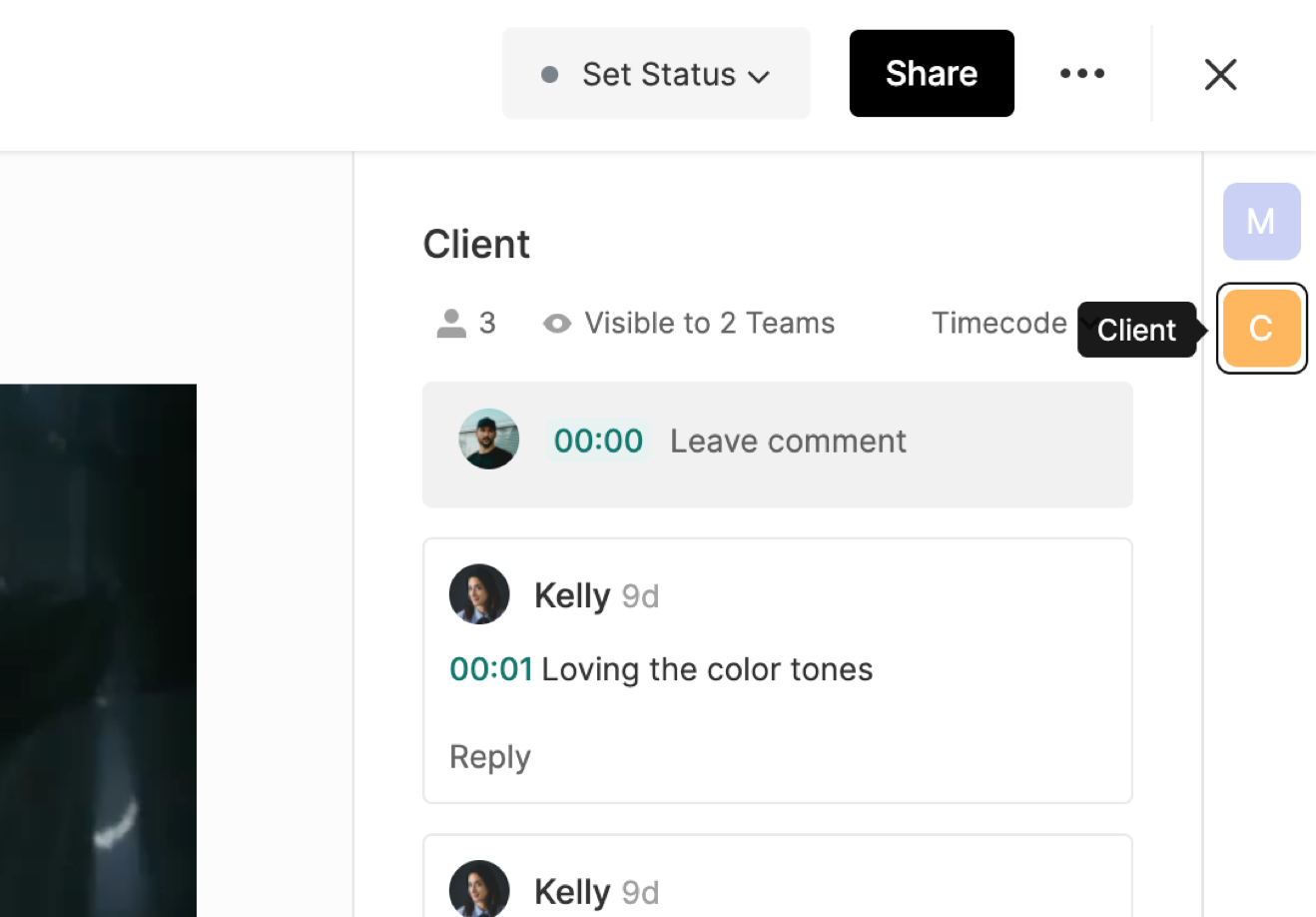The height and width of the screenshot is (917, 1316).
Task: Click the dark video preview thumbnail
Action: coord(98,649)
